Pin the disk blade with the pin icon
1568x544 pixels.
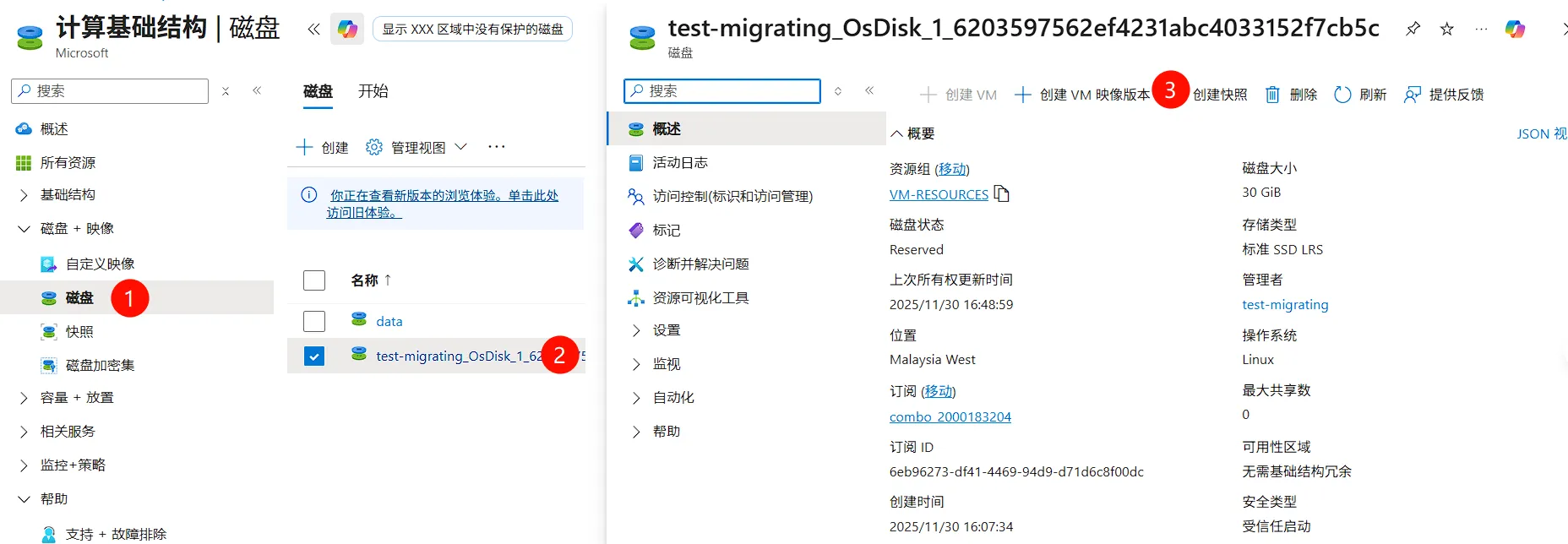[x=1413, y=29]
